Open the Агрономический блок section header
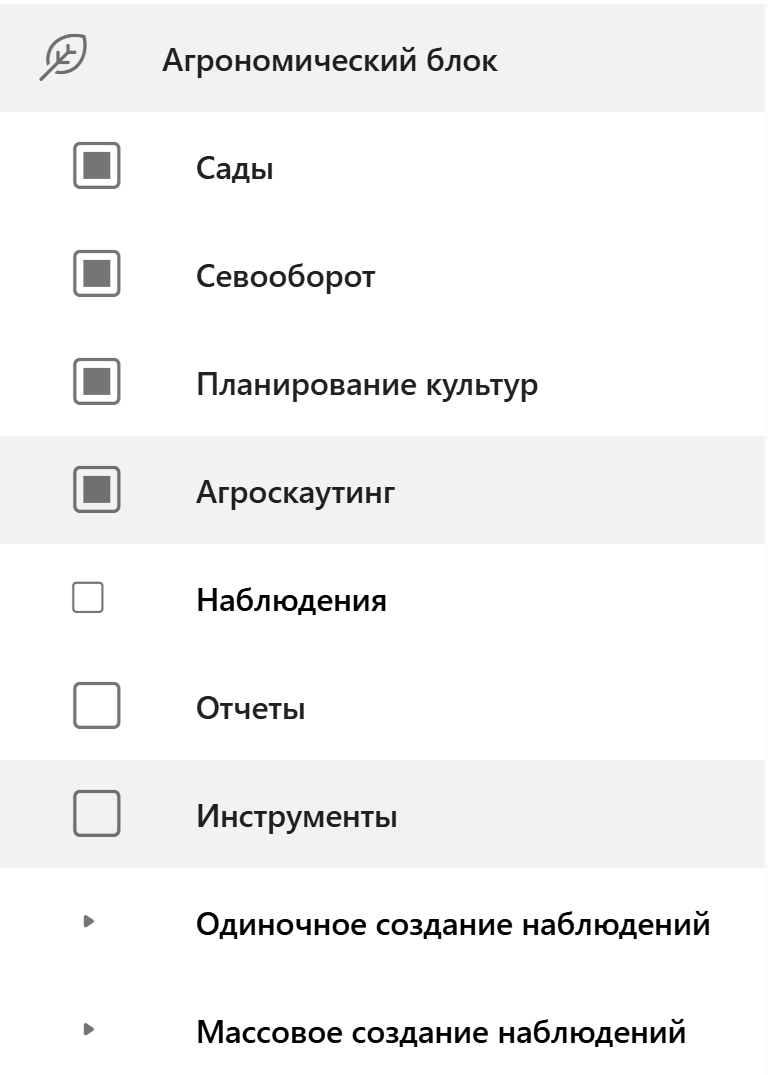Image resolution: width=768 pixels, height=1075 pixels. click(x=329, y=61)
